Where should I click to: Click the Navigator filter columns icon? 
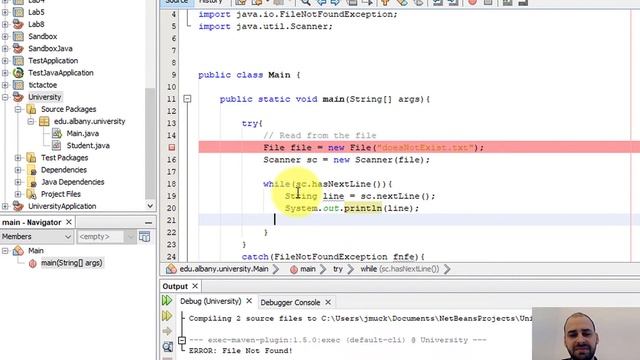point(144,236)
